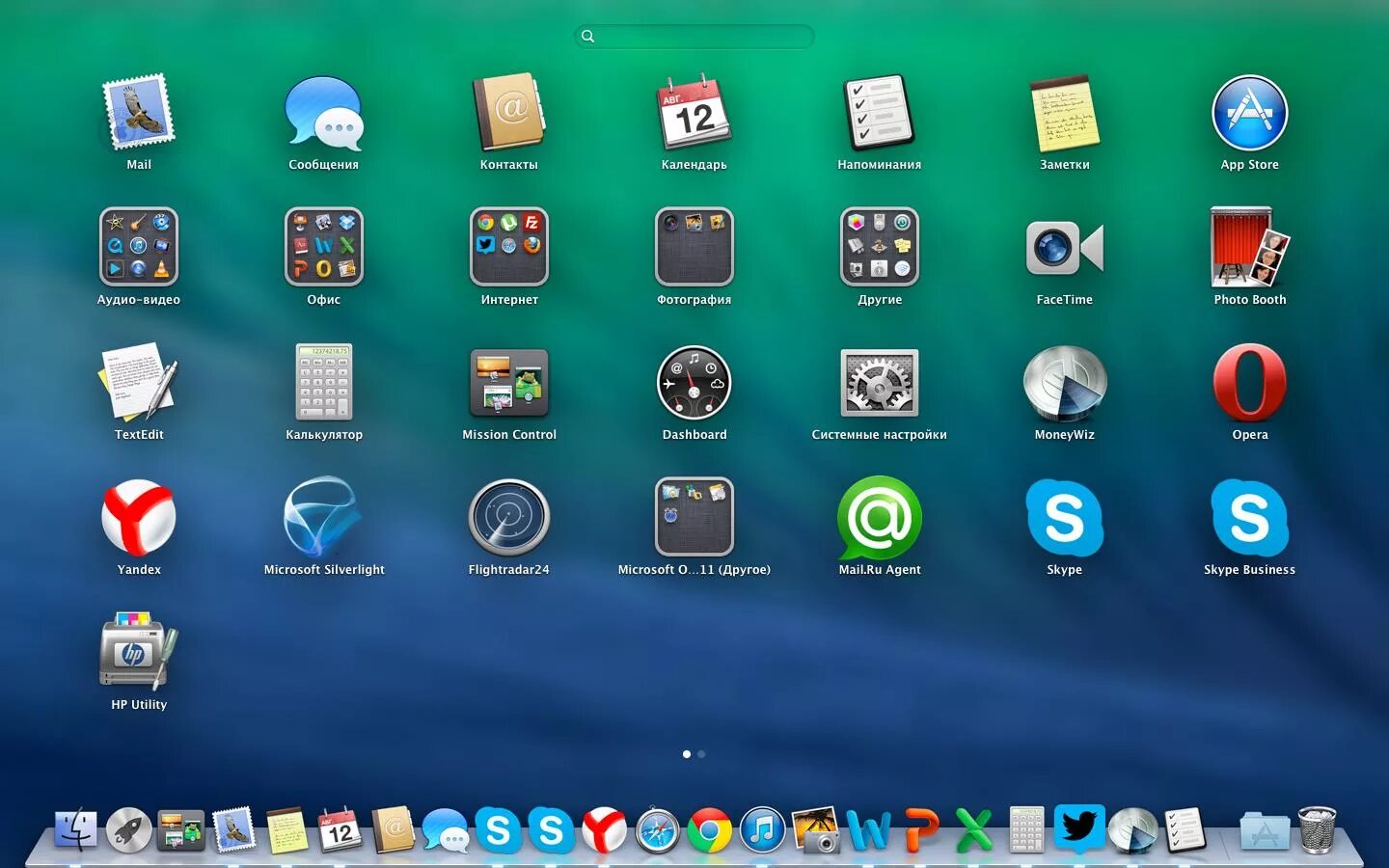Open the Интернет folder
Viewport: 1389px width, 868px height.
click(x=509, y=247)
